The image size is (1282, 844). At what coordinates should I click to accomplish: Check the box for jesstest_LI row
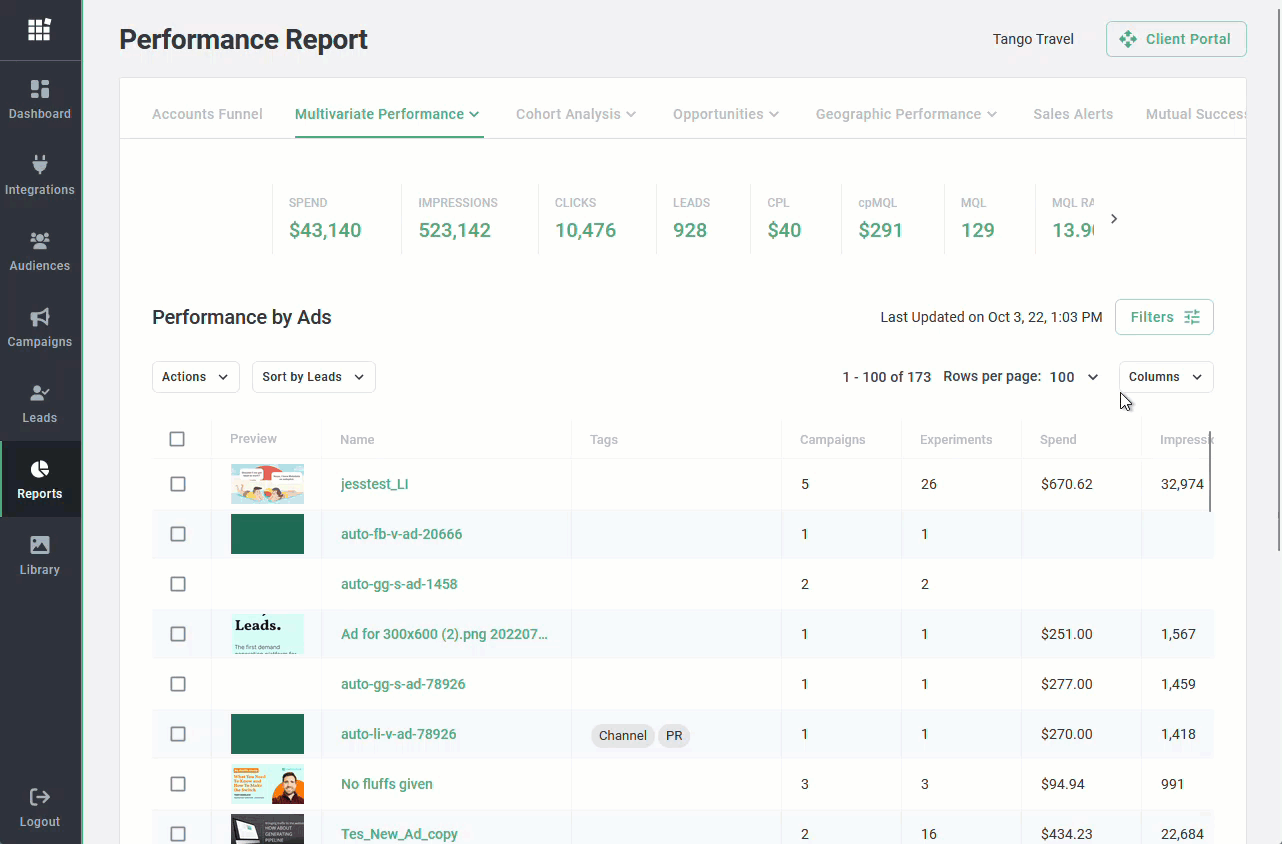coord(178,484)
